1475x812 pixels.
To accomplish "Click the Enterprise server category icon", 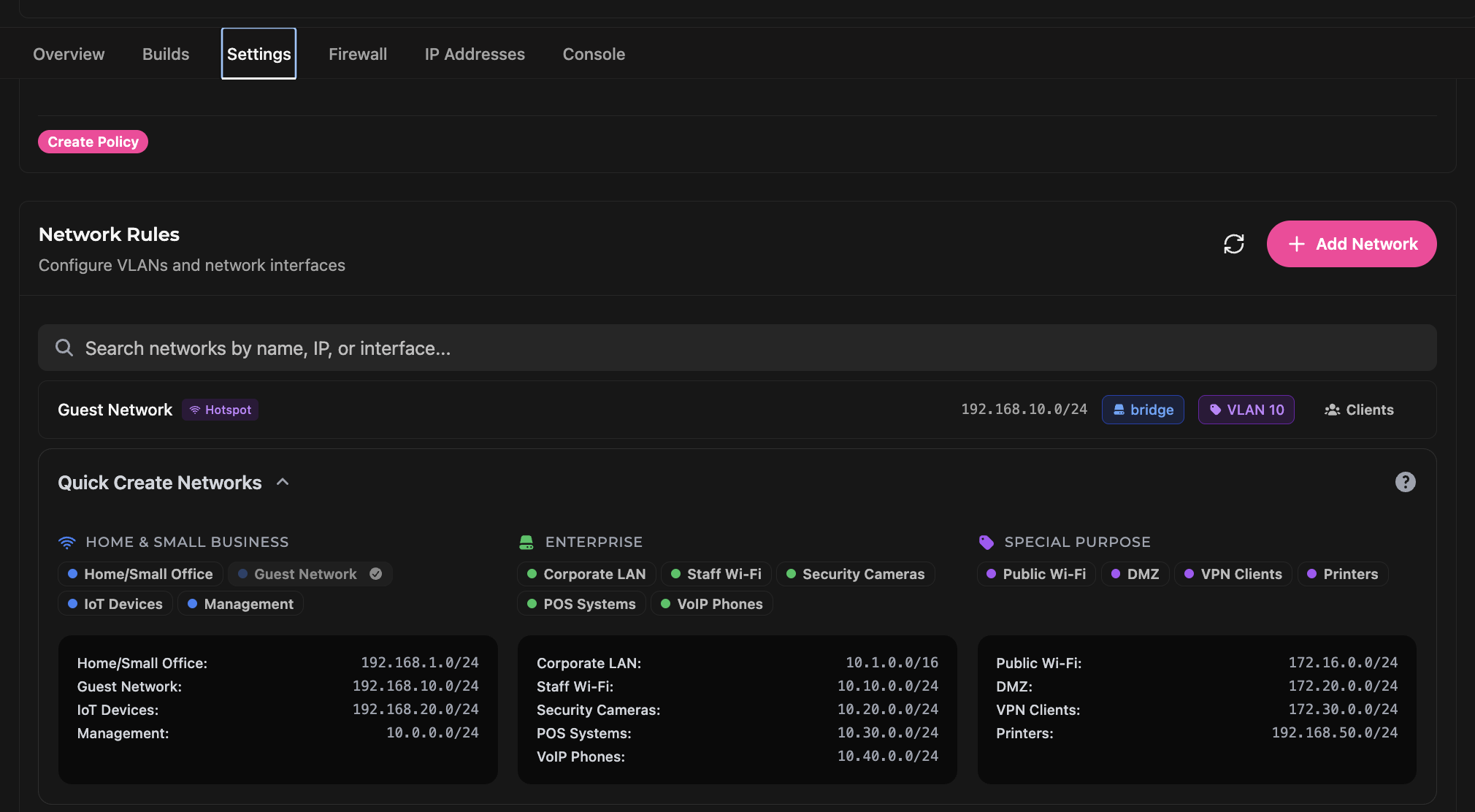I will (526, 542).
